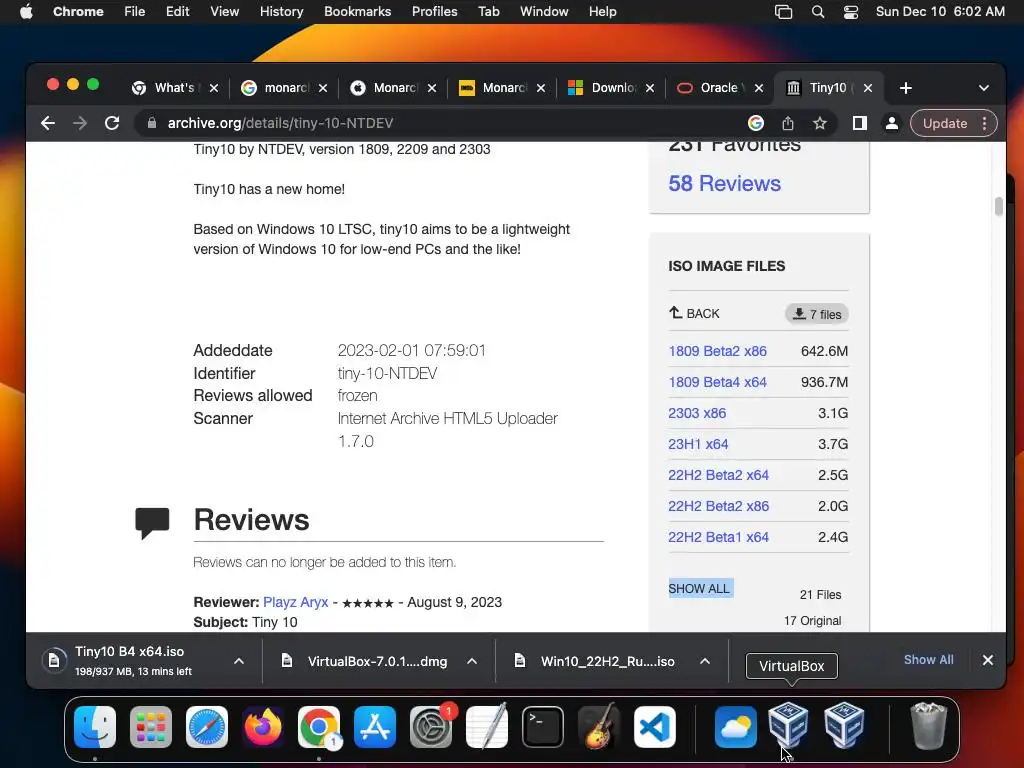Open the File menu
The image size is (1024, 768).
(135, 12)
